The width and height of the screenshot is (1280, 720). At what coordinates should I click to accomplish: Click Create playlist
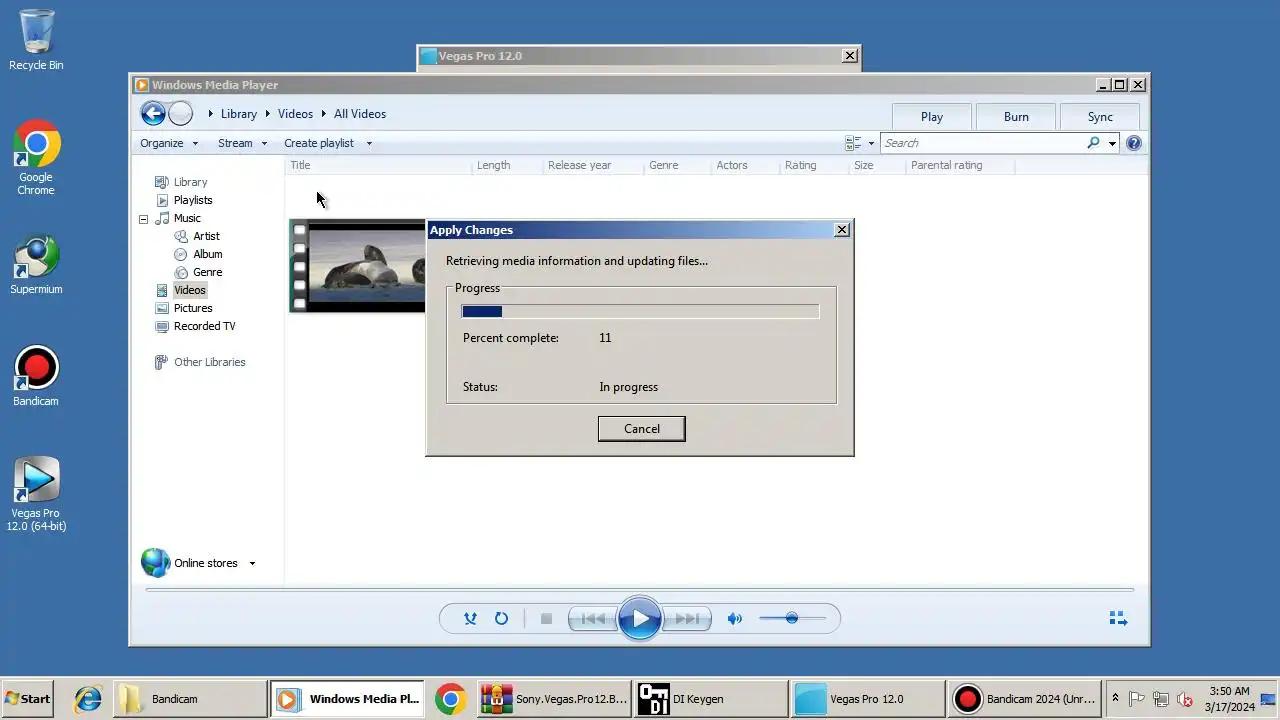click(x=319, y=143)
